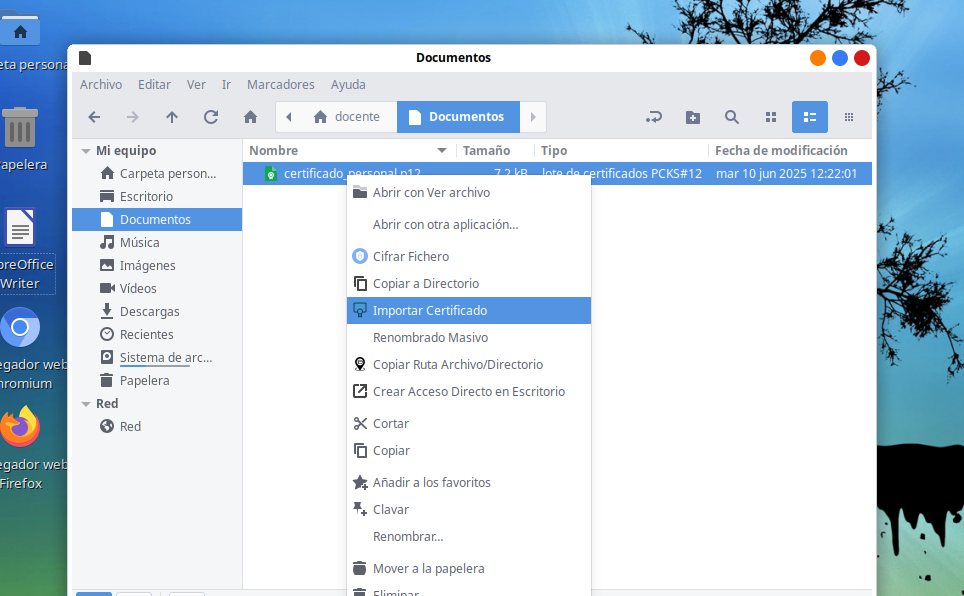
Task: Open the Ayuda menu
Action: click(348, 84)
